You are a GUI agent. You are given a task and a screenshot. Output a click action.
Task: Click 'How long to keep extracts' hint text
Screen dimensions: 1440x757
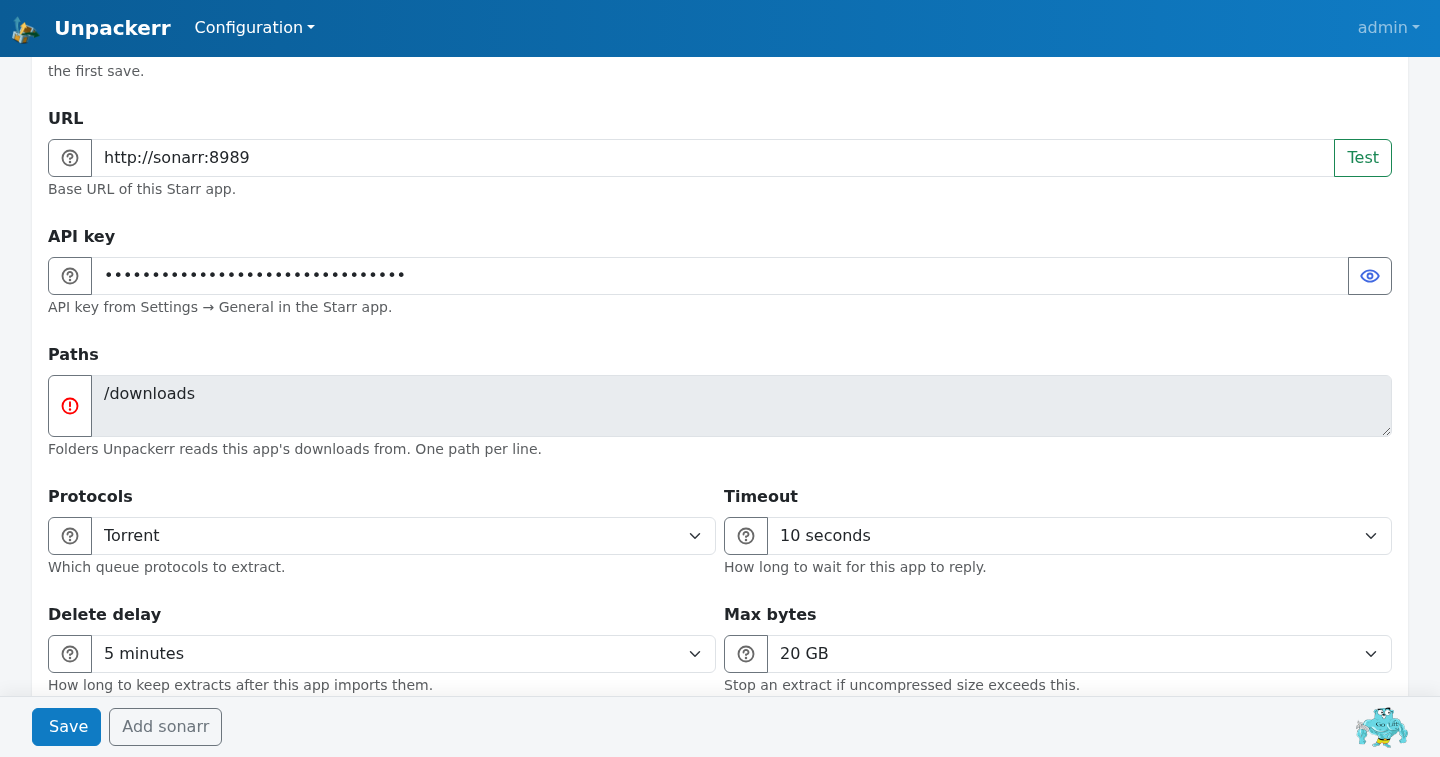(x=240, y=685)
